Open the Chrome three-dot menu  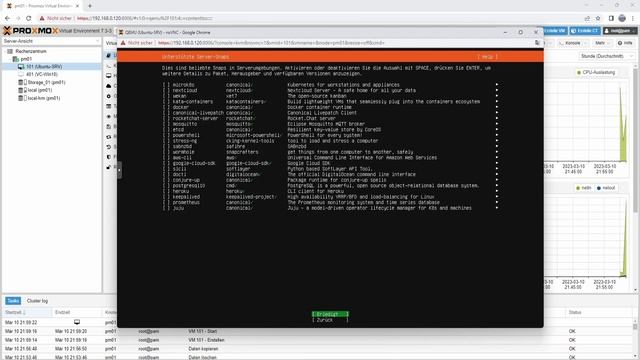tap(633, 18)
